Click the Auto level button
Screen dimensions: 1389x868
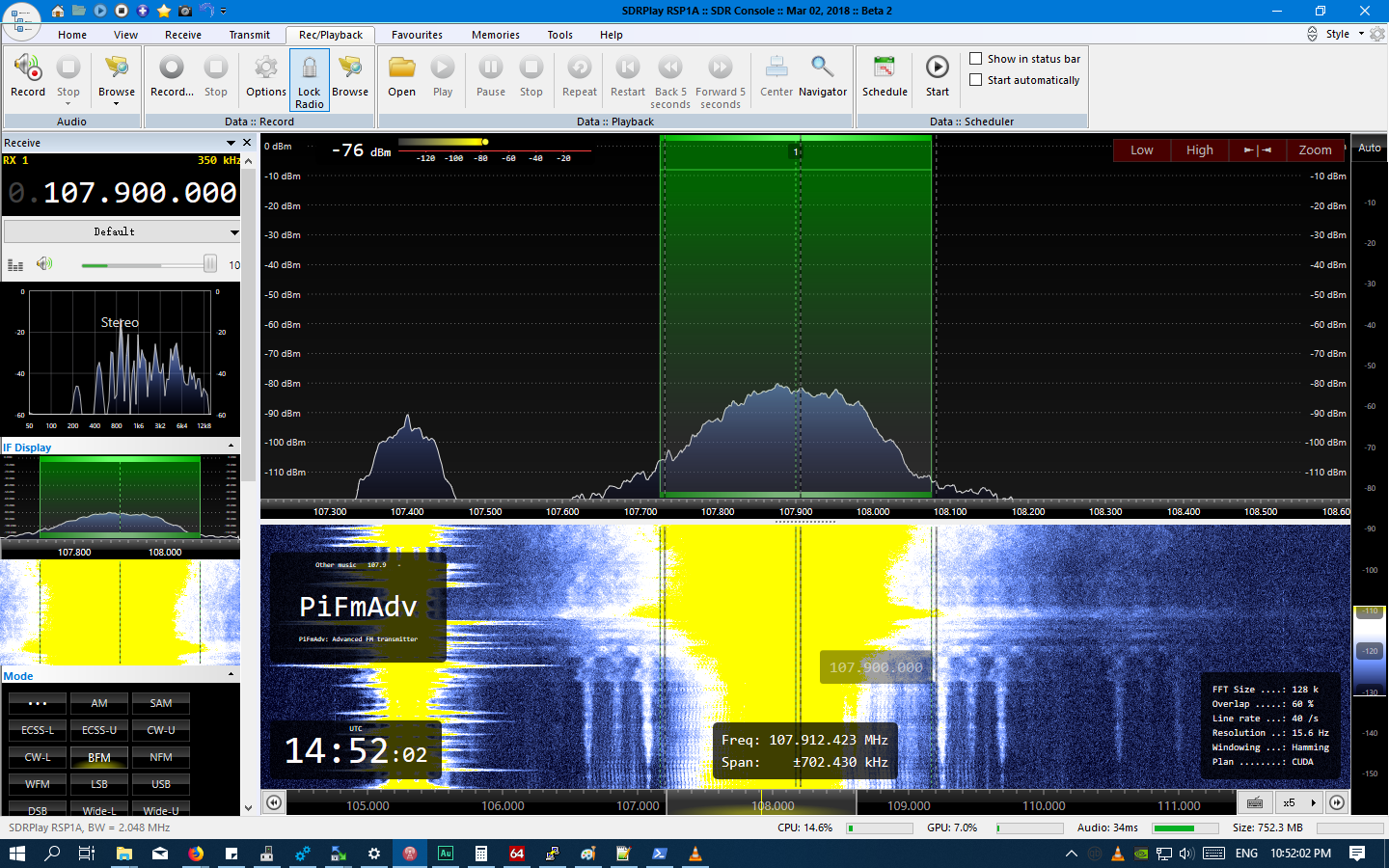pyautogui.click(x=1370, y=148)
